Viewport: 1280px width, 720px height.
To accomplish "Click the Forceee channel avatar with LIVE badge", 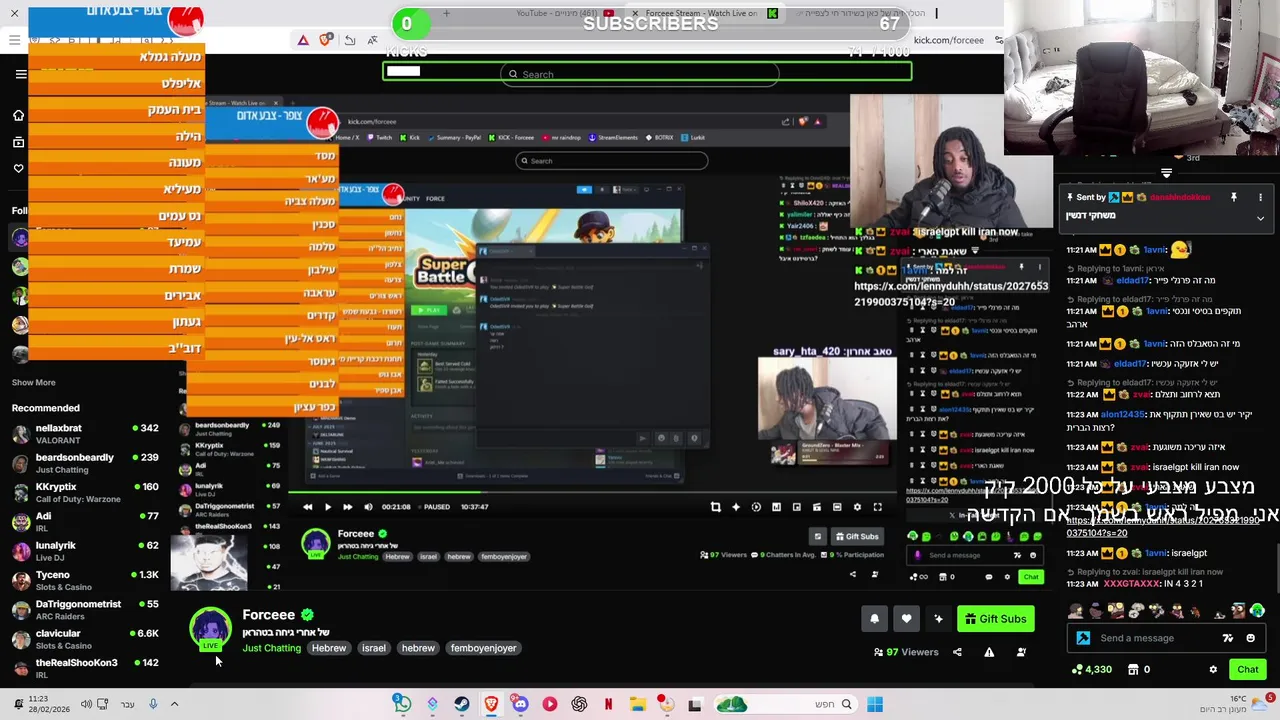I will coord(210,629).
